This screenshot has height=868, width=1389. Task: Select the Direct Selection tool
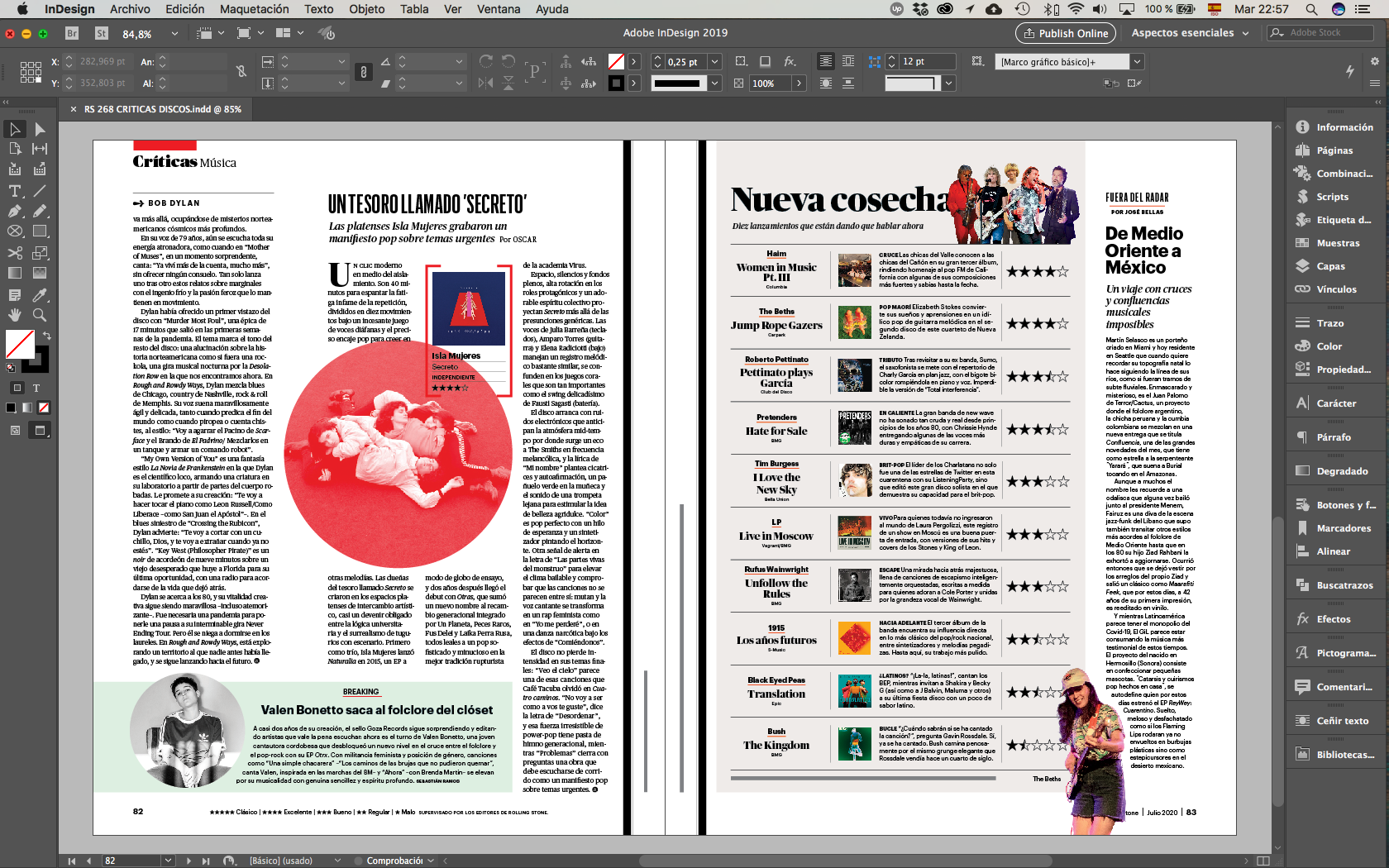click(40, 129)
